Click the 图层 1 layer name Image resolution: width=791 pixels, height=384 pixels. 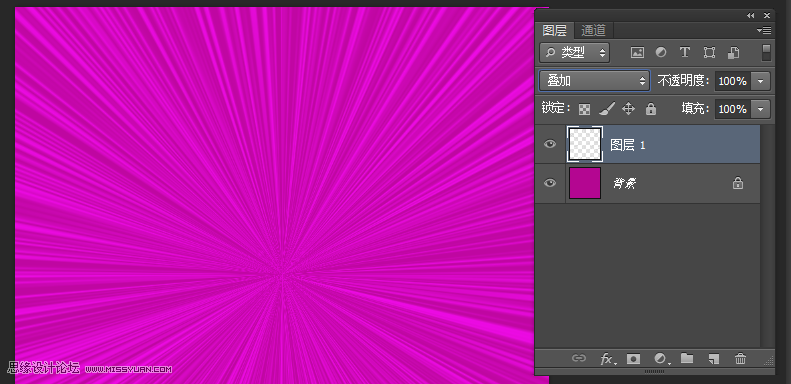click(628, 145)
